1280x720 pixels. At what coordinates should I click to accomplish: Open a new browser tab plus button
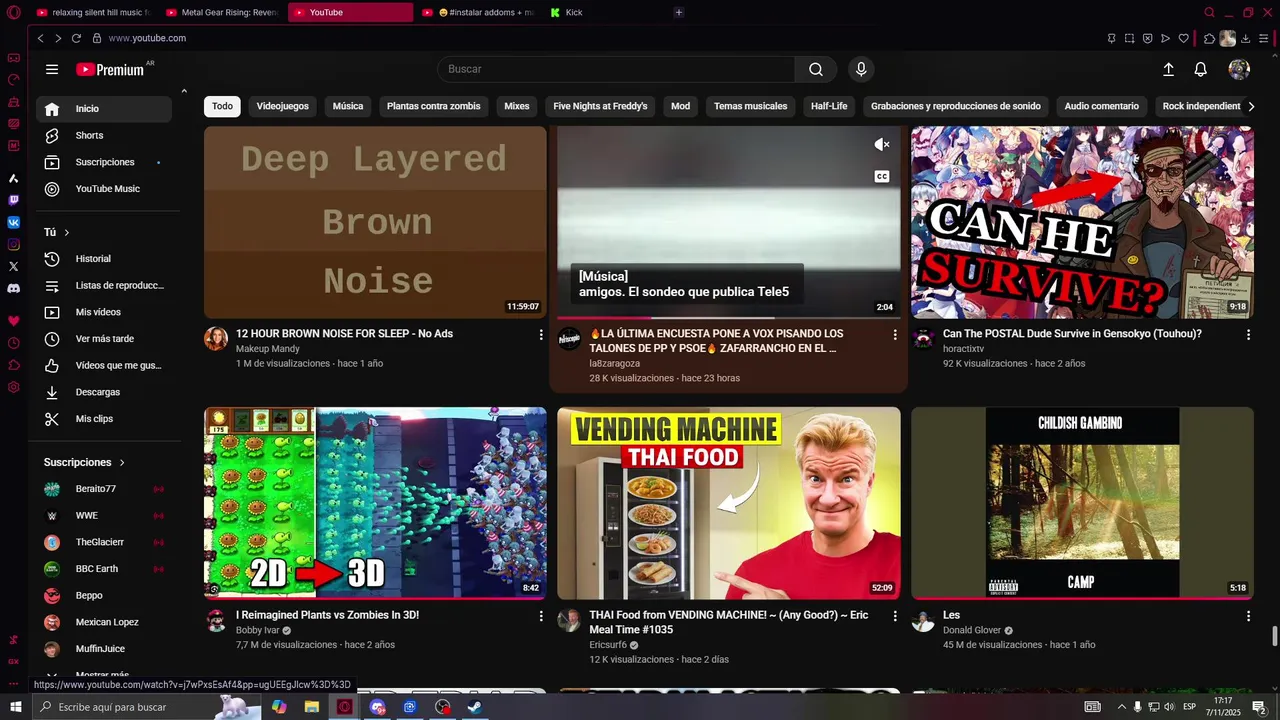(x=679, y=12)
